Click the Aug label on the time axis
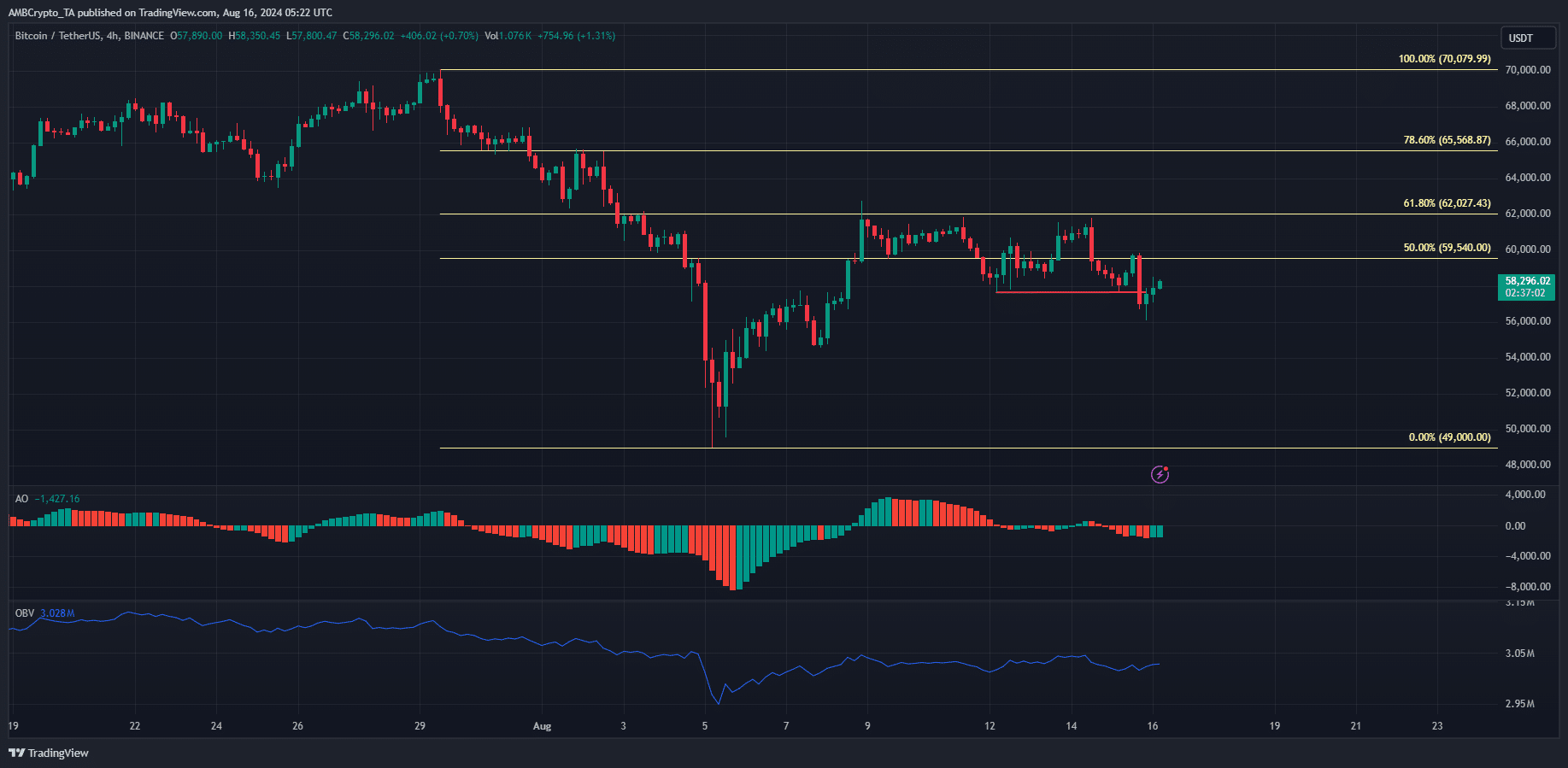Image resolution: width=1568 pixels, height=768 pixels. (542, 726)
